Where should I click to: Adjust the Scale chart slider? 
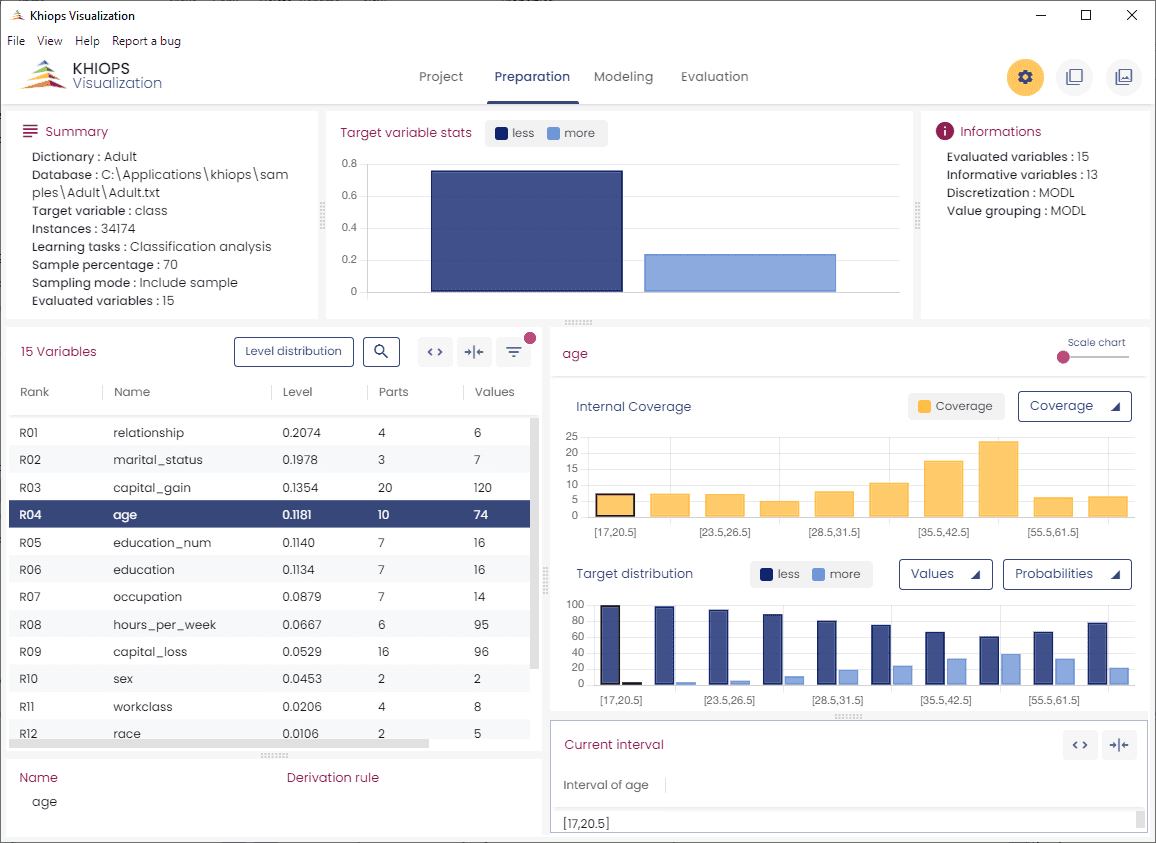coord(1063,357)
